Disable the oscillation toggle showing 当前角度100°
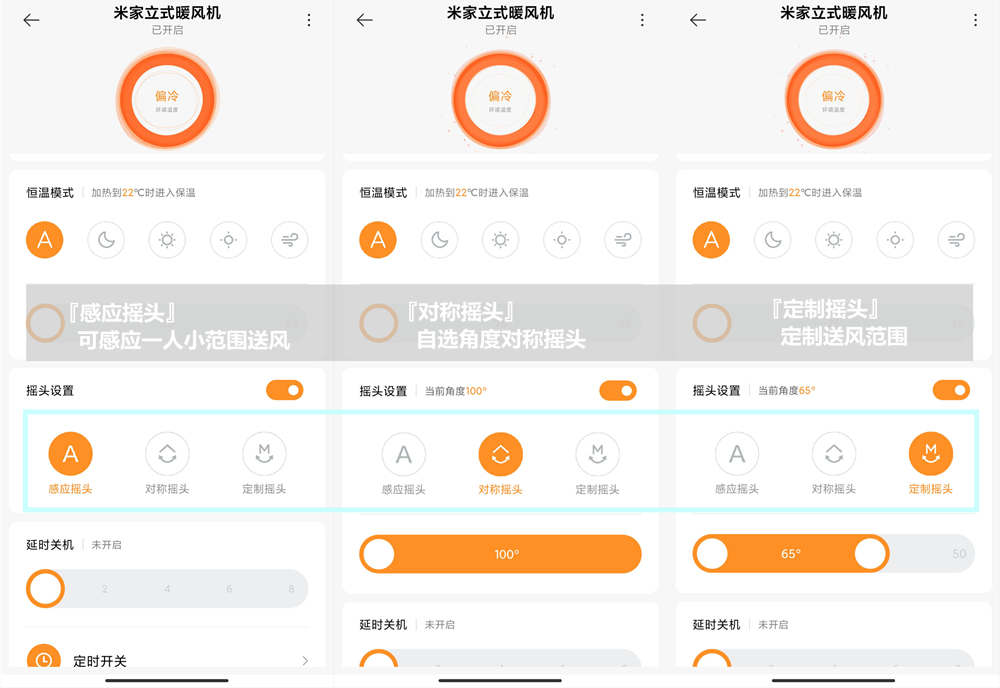The image size is (1000, 688). point(618,391)
